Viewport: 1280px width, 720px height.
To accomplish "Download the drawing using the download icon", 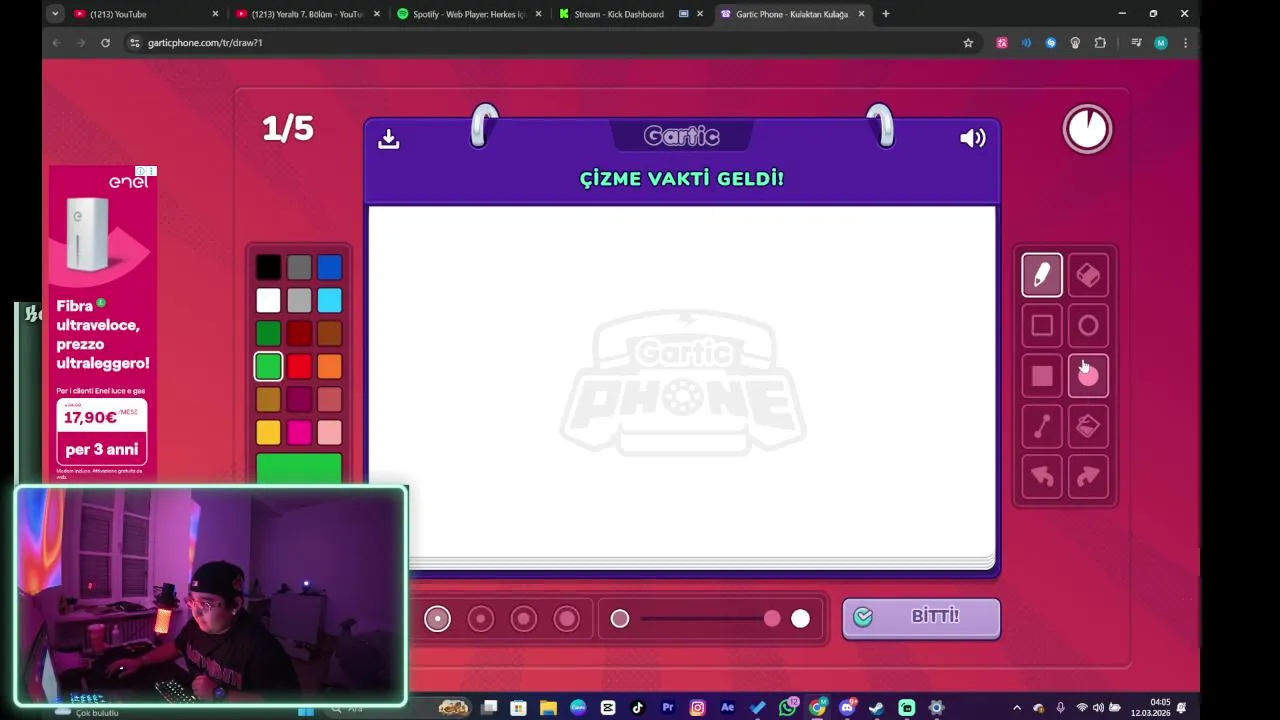I will 389,139.
